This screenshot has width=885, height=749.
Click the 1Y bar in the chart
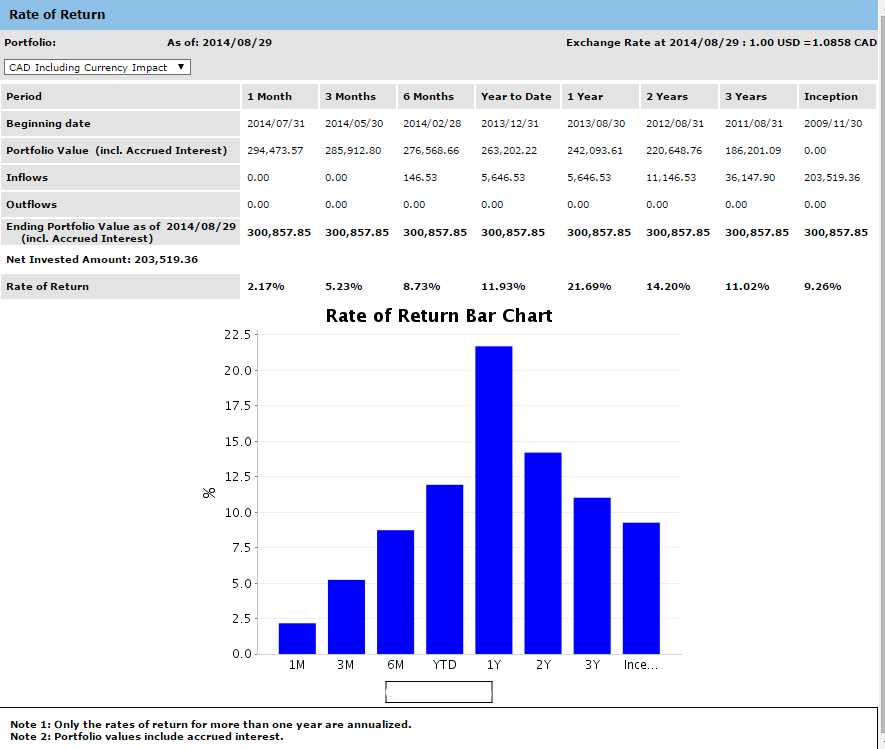[493, 500]
